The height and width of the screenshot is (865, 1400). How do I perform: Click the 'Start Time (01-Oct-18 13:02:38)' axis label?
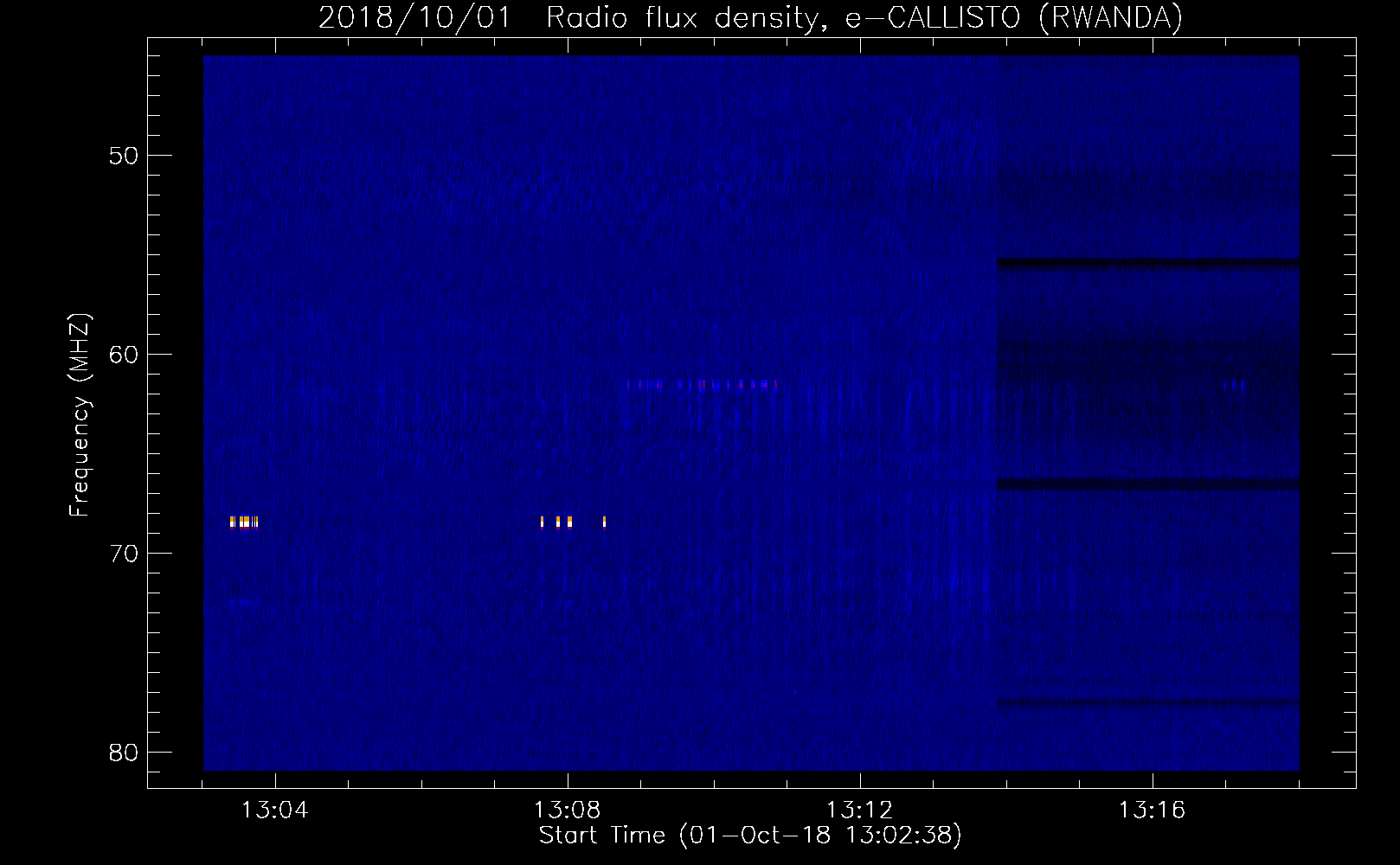750,835
